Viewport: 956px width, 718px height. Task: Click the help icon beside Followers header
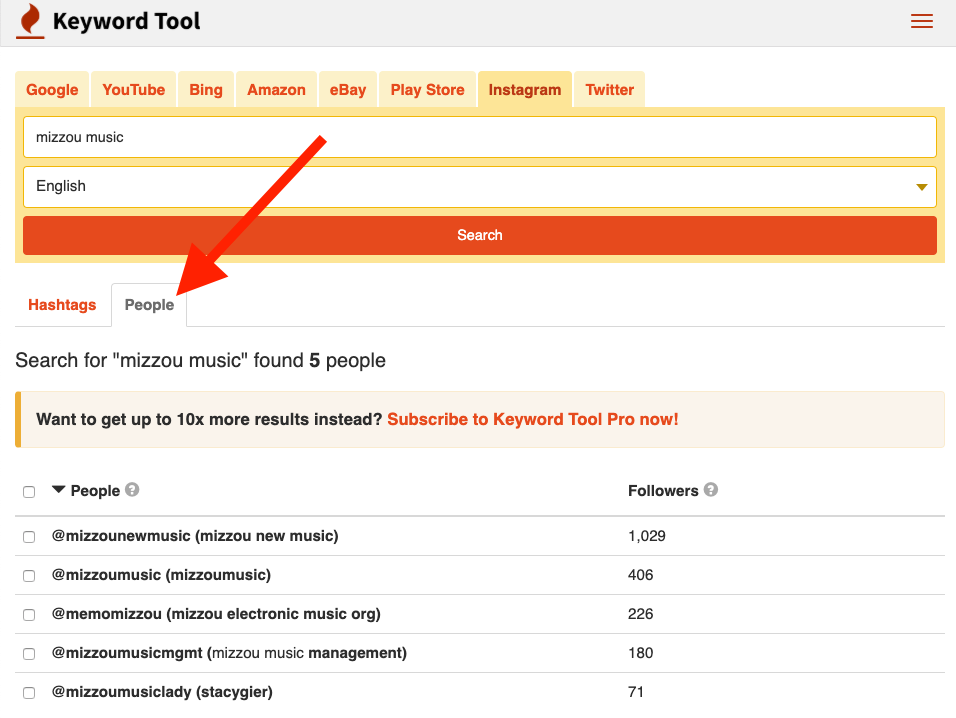(x=710, y=490)
